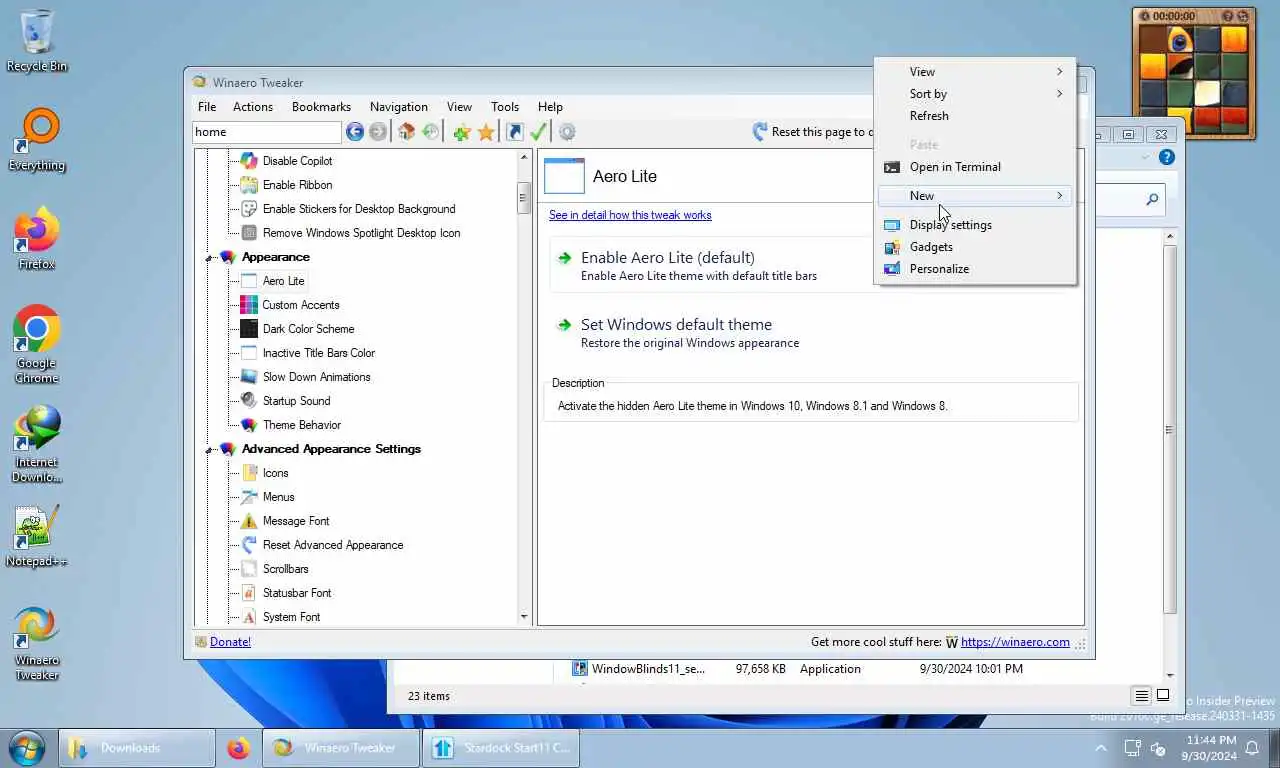
Task: Open the Statusbar Font tweak
Action: tap(286, 593)
